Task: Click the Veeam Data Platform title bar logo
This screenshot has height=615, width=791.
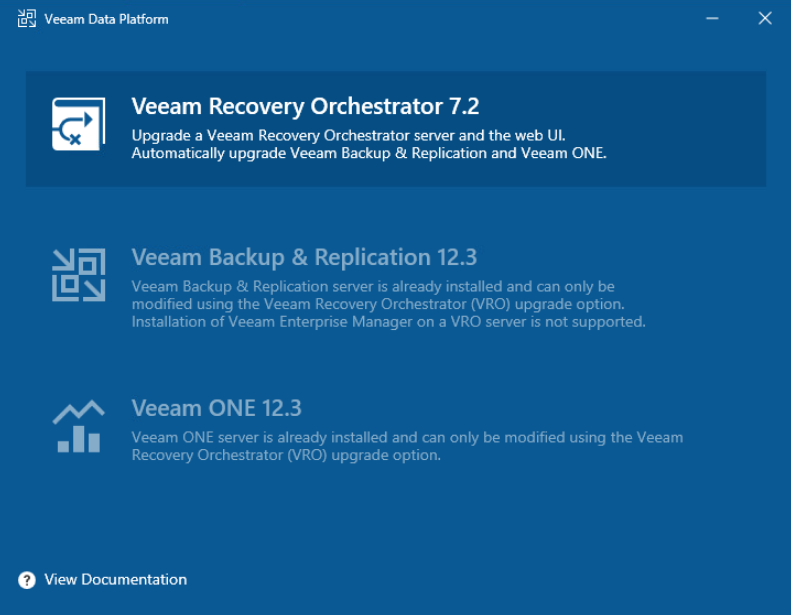Action: pyautogui.click(x=27, y=19)
